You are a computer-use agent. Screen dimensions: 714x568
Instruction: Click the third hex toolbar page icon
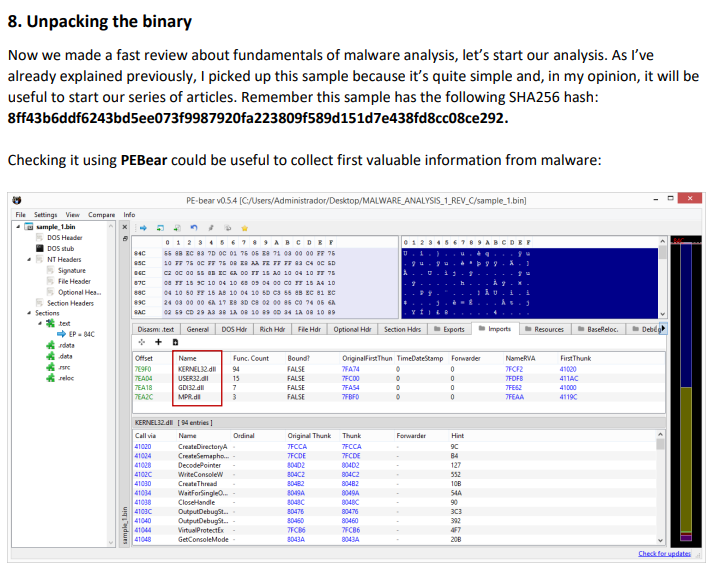tap(177, 228)
